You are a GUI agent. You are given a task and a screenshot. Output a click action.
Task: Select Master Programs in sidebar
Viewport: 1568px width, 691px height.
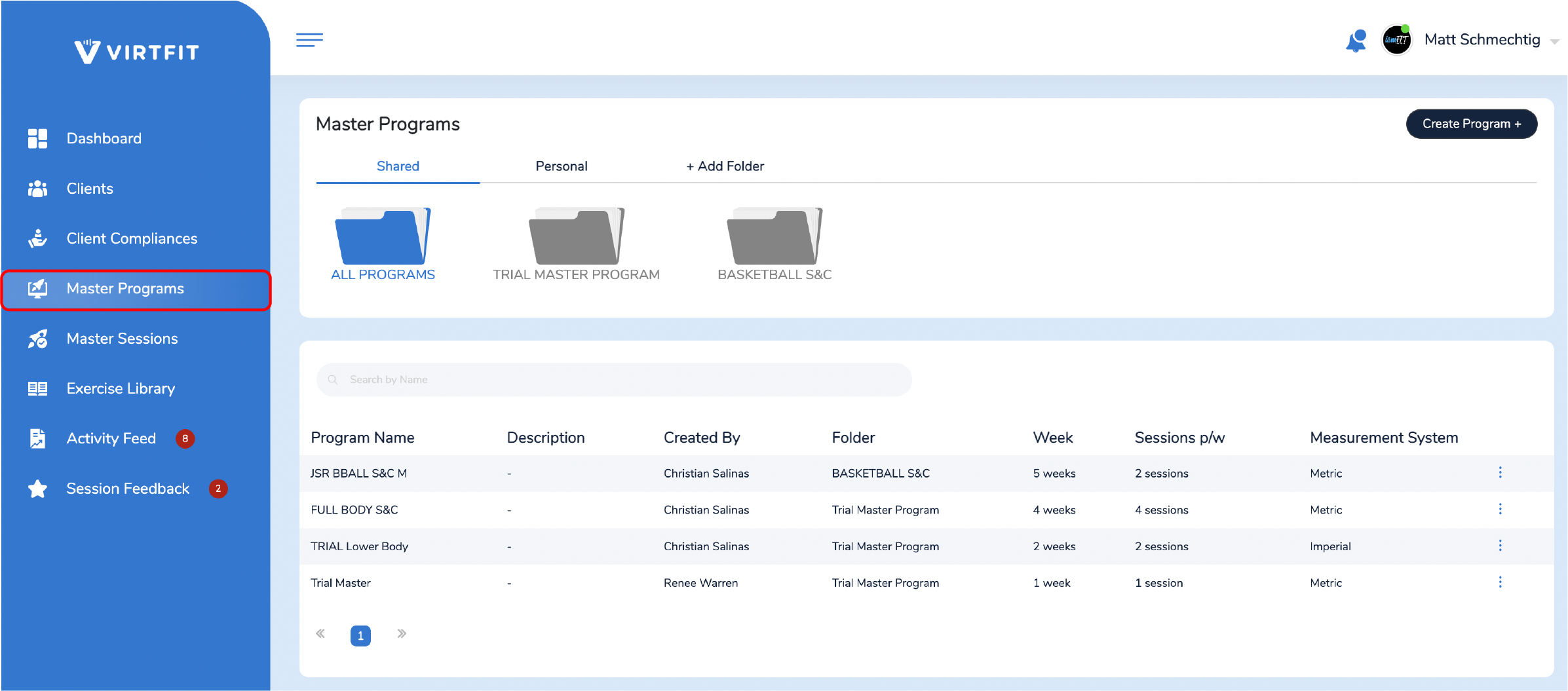coord(136,289)
